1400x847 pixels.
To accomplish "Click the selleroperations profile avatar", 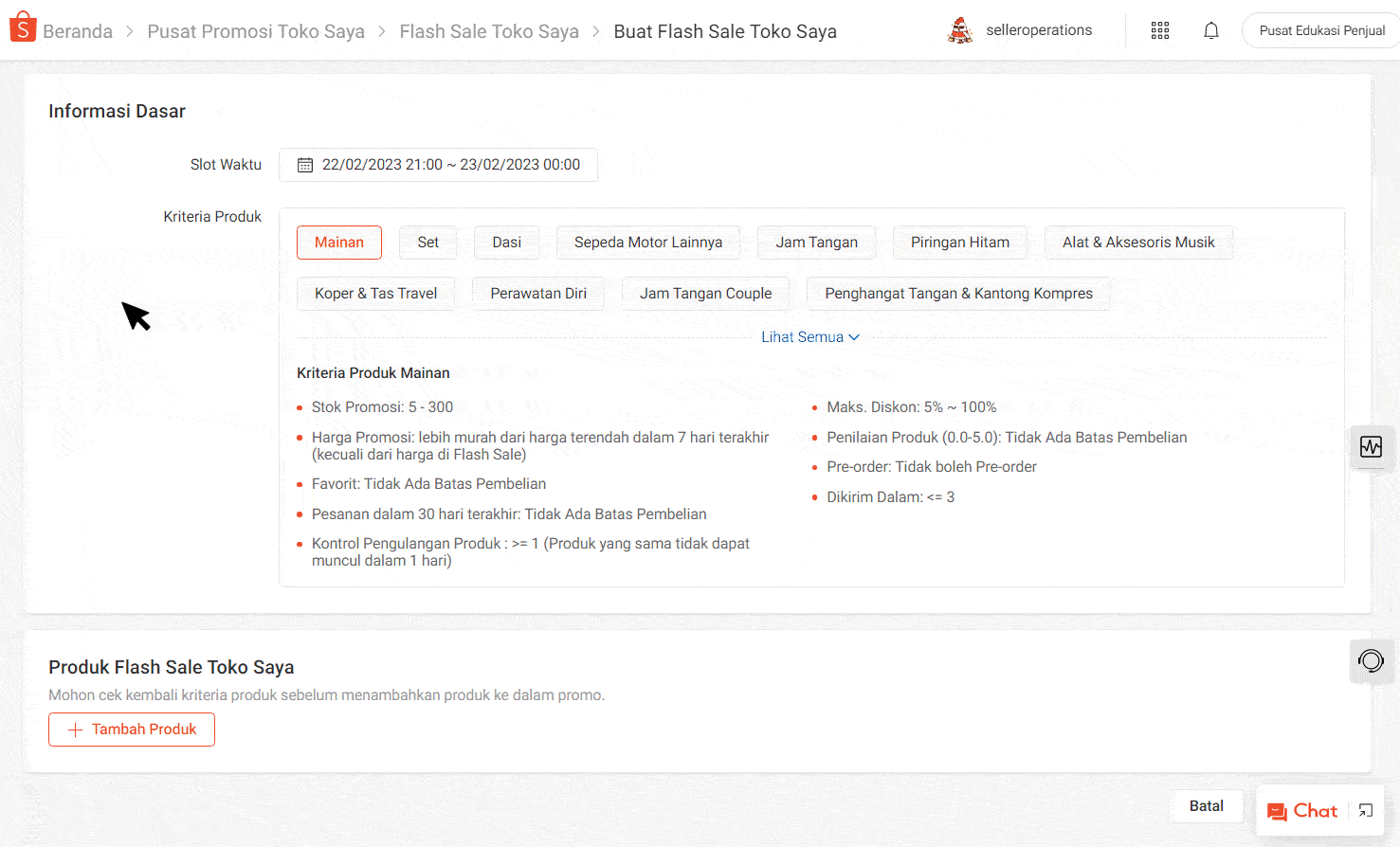I will tap(960, 29).
